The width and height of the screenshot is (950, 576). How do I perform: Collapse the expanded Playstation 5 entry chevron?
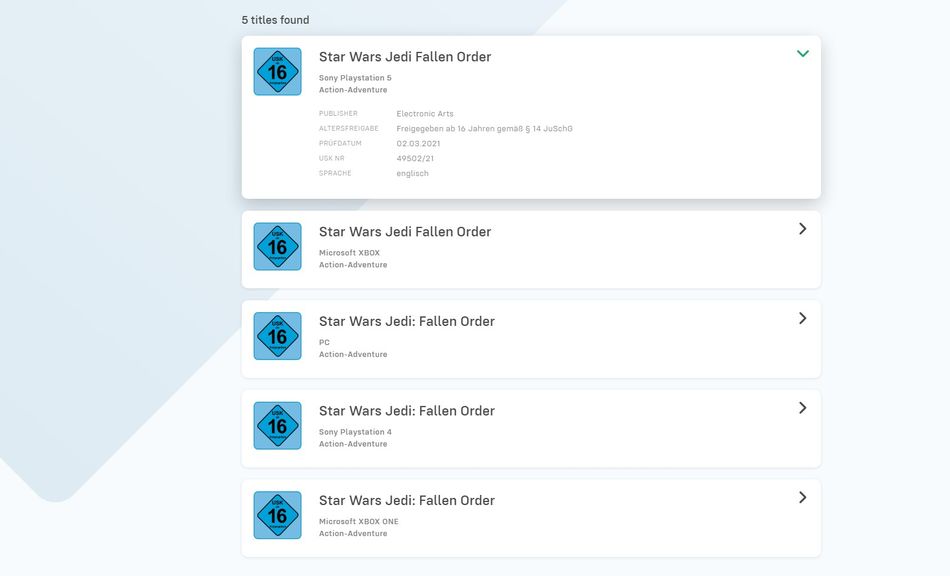[803, 53]
